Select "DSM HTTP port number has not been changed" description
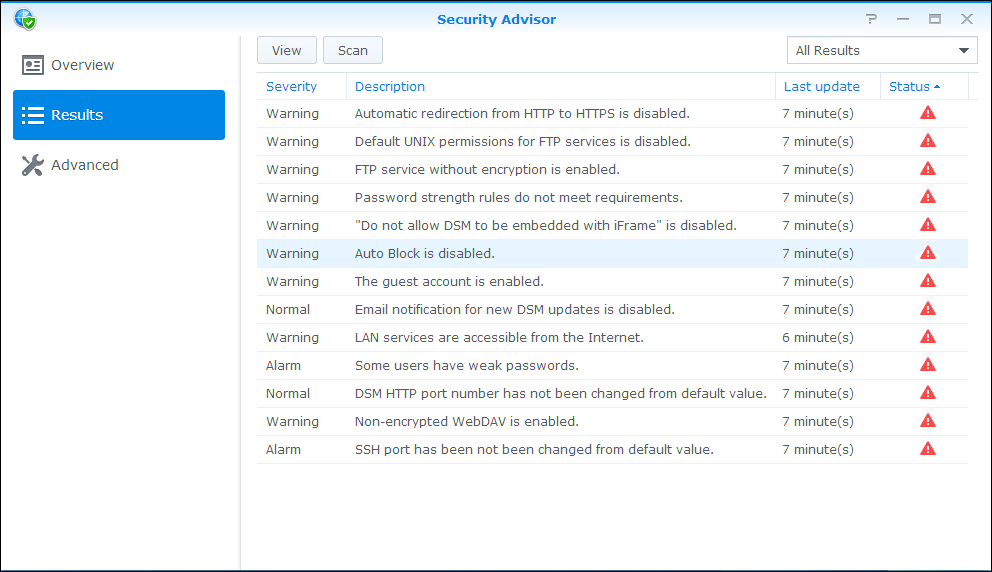This screenshot has height=572, width=992. click(561, 393)
